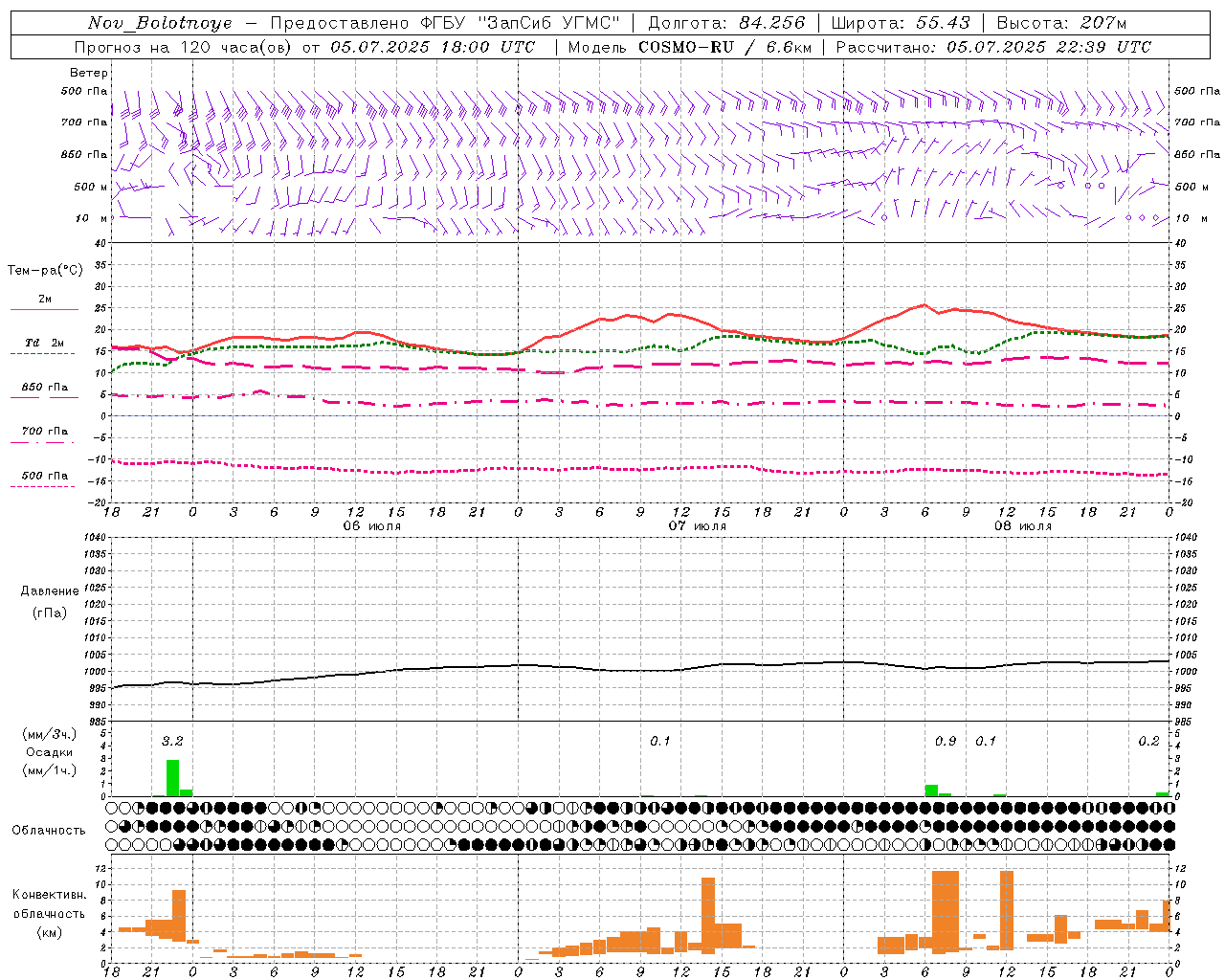This screenshot has width=1225, height=980.
Task: Click the '700 гПа' temperature legend entry
Action: pyautogui.click(x=45, y=431)
